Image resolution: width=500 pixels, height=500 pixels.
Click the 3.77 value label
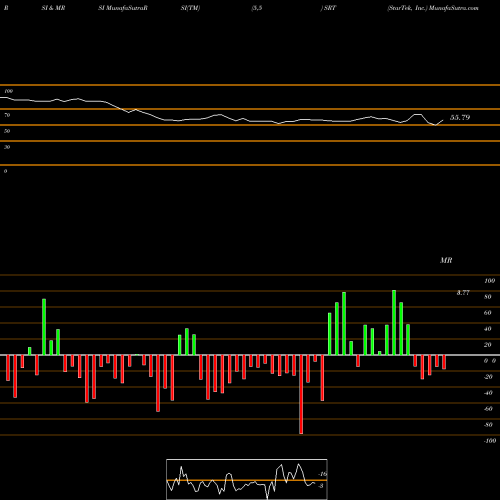(x=463, y=293)
